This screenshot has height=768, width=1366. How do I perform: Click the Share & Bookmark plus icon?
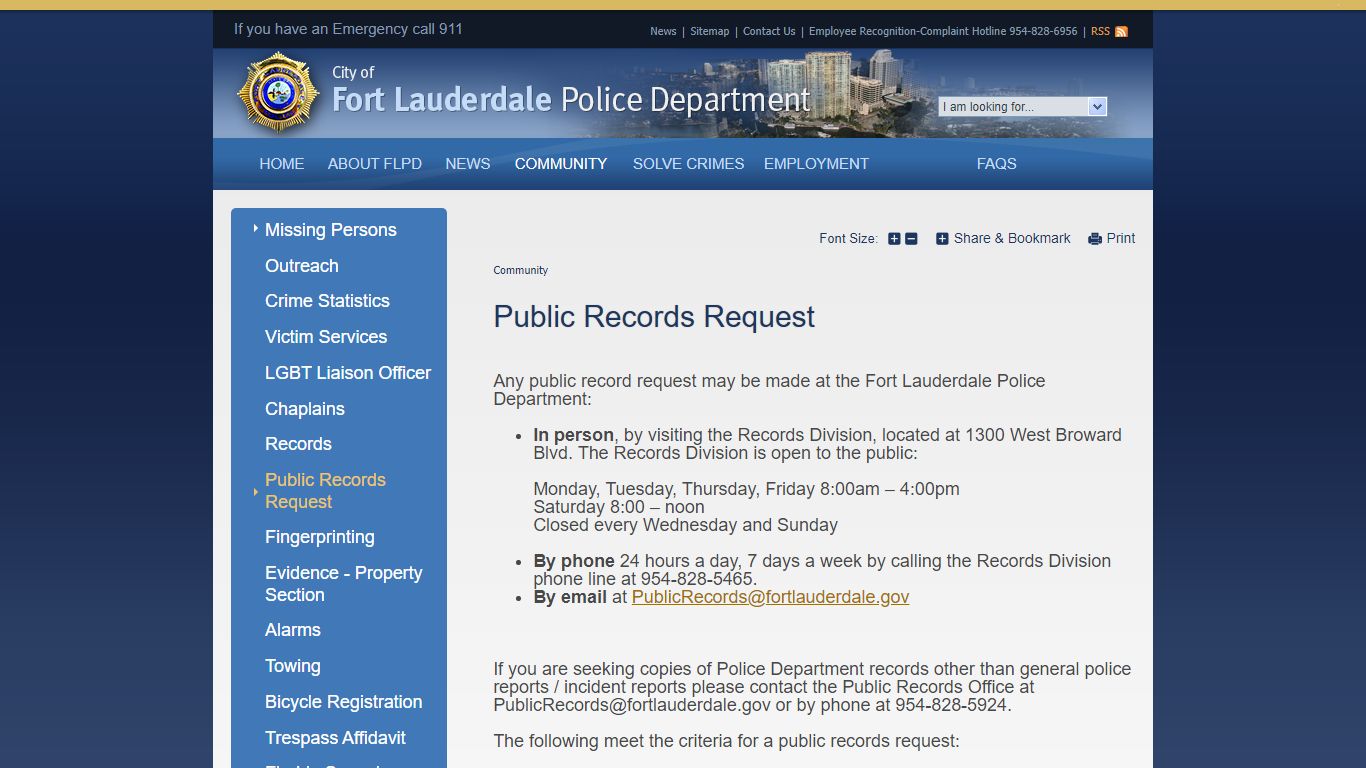coord(942,239)
